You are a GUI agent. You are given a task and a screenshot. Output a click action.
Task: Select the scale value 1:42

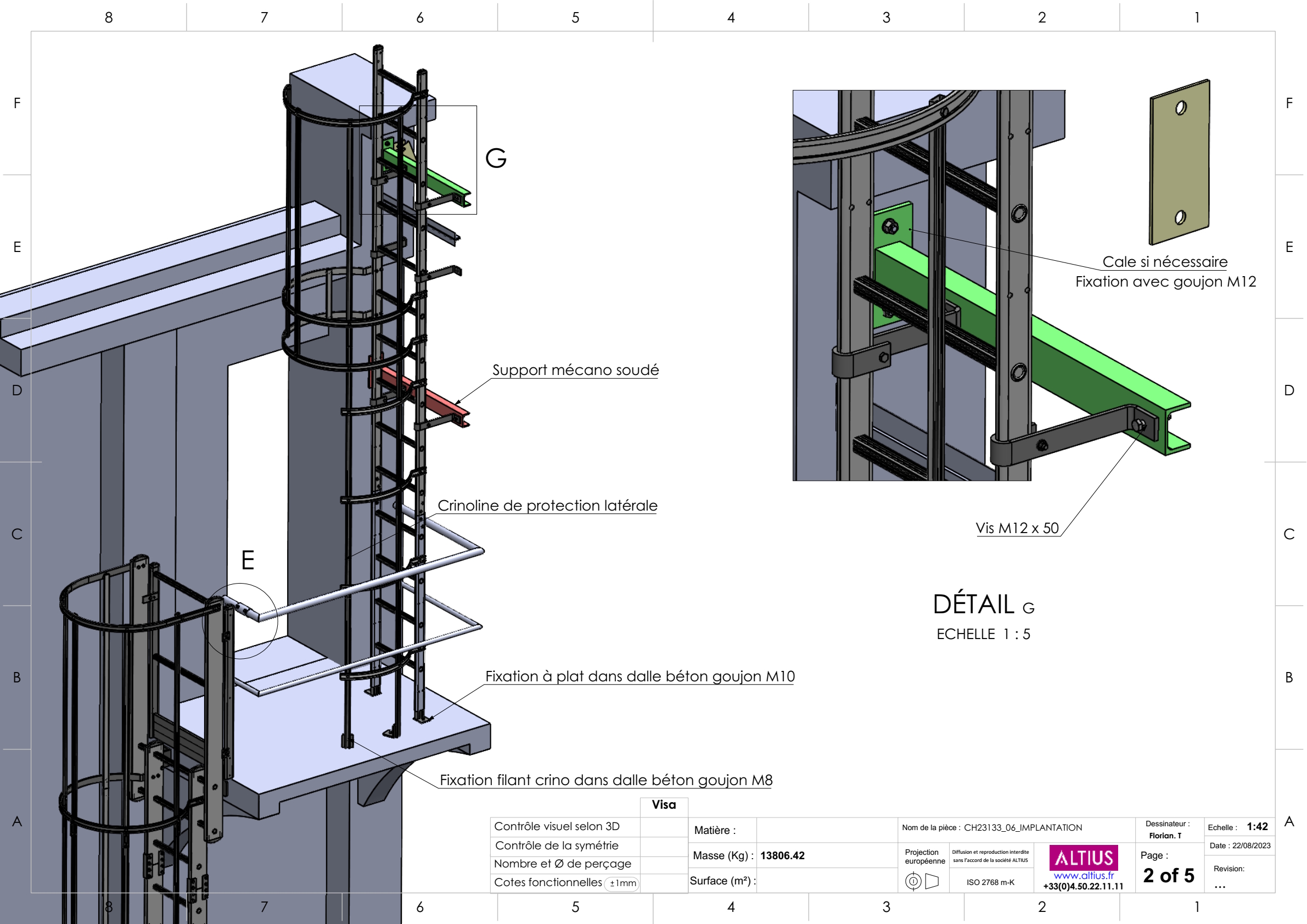pos(1257,827)
